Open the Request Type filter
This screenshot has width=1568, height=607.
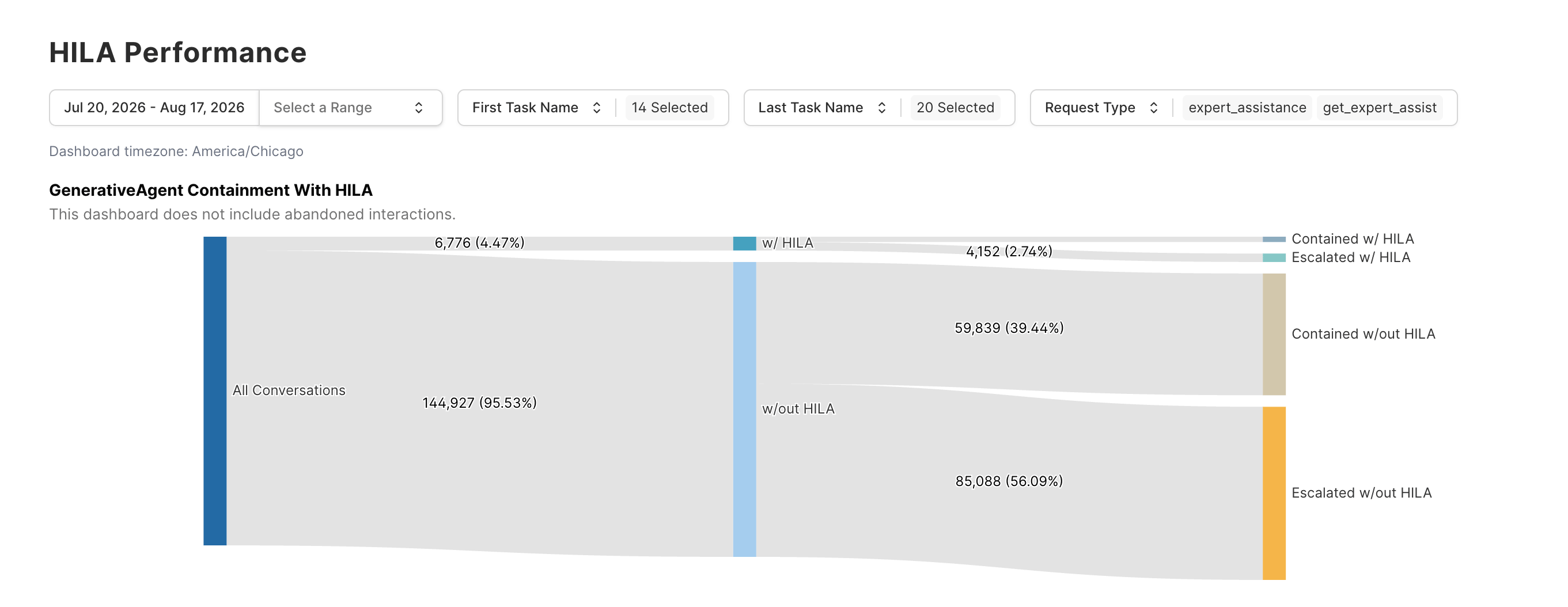[1244, 108]
